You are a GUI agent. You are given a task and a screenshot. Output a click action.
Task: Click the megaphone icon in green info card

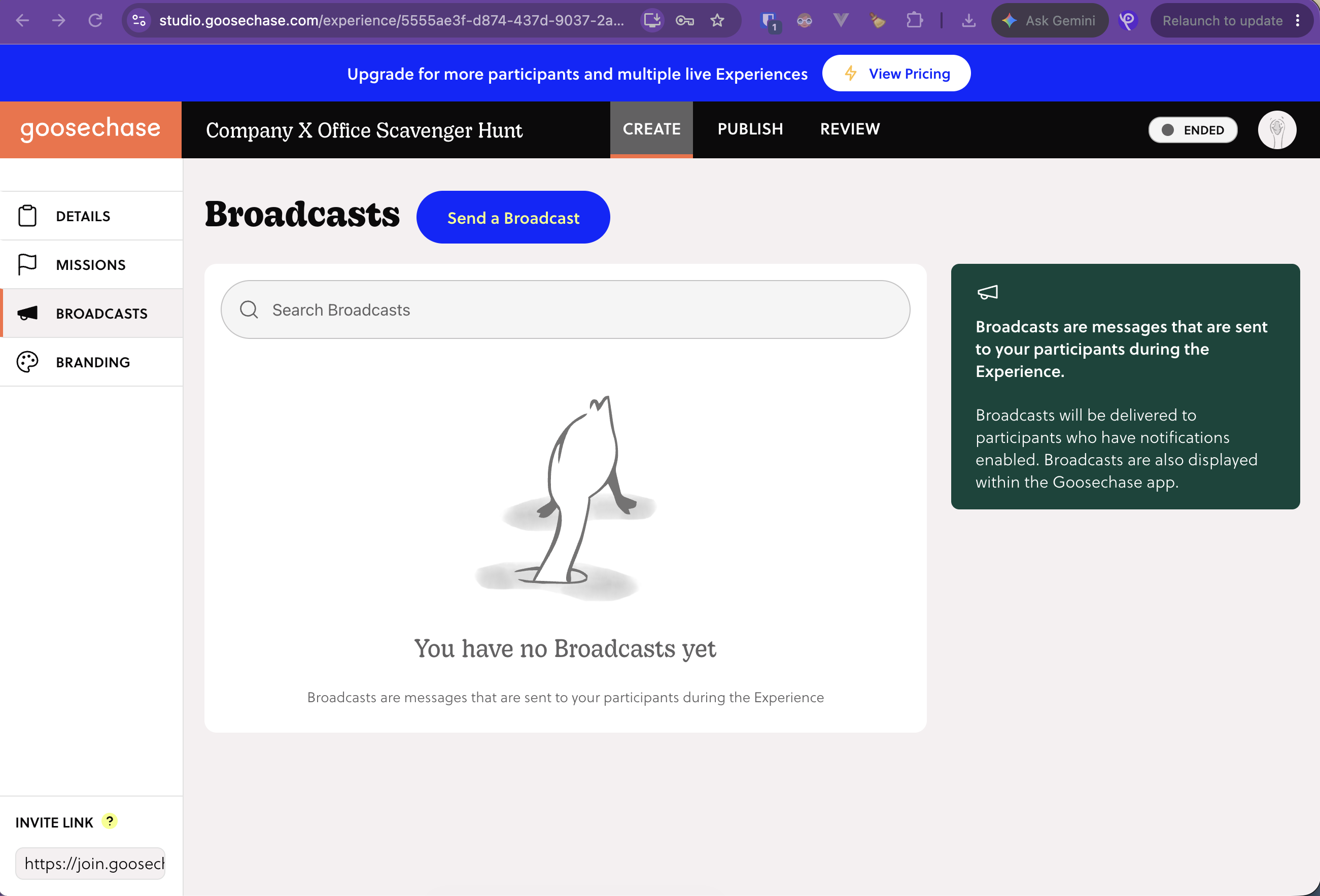pyautogui.click(x=988, y=292)
